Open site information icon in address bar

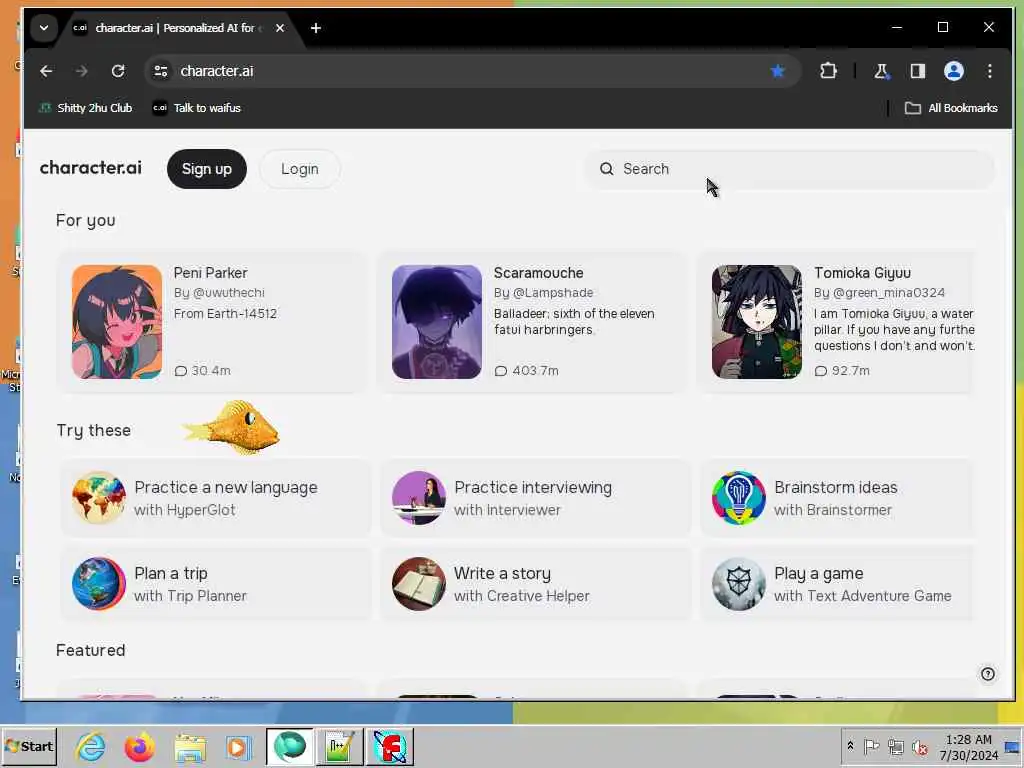point(161,71)
